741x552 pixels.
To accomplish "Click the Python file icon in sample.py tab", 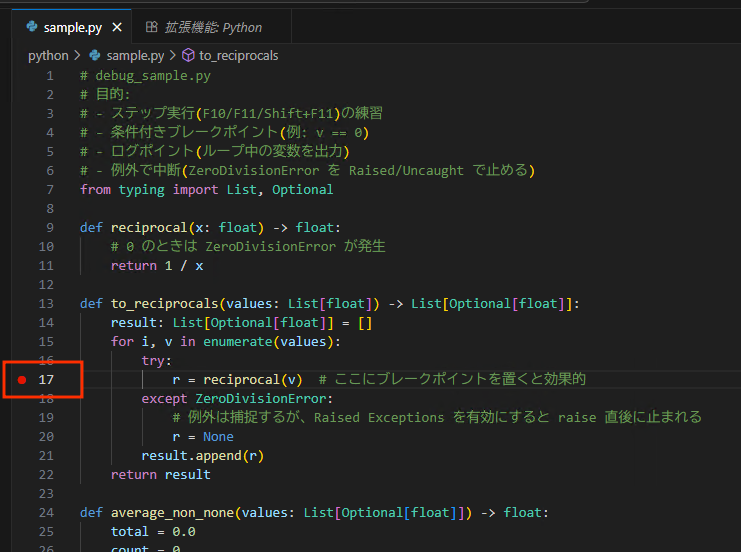I will coord(32,26).
